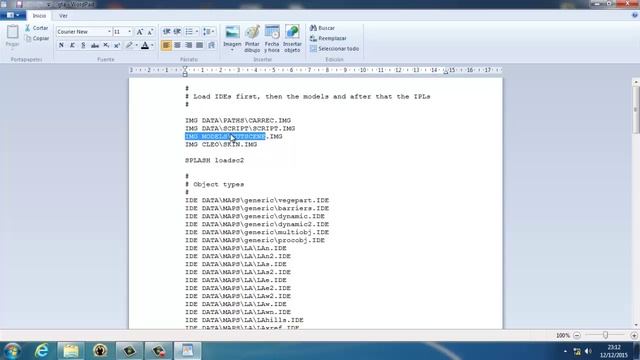The height and width of the screenshot is (360, 640).
Task: Open the highlight color dropdown arrow
Action: click(x=136, y=45)
